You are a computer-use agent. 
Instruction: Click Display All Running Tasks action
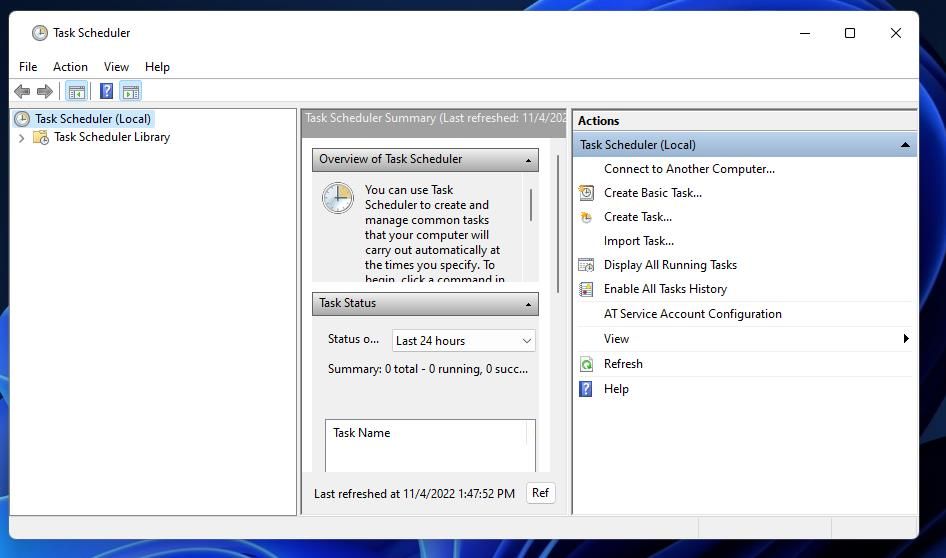(670, 265)
